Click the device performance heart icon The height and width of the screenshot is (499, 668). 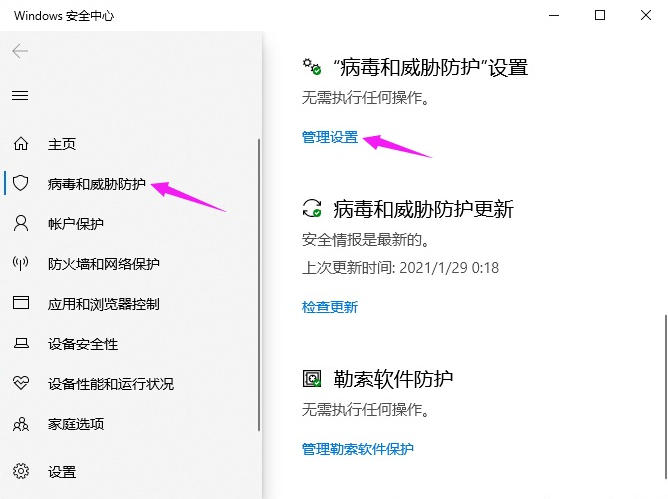click(20, 384)
